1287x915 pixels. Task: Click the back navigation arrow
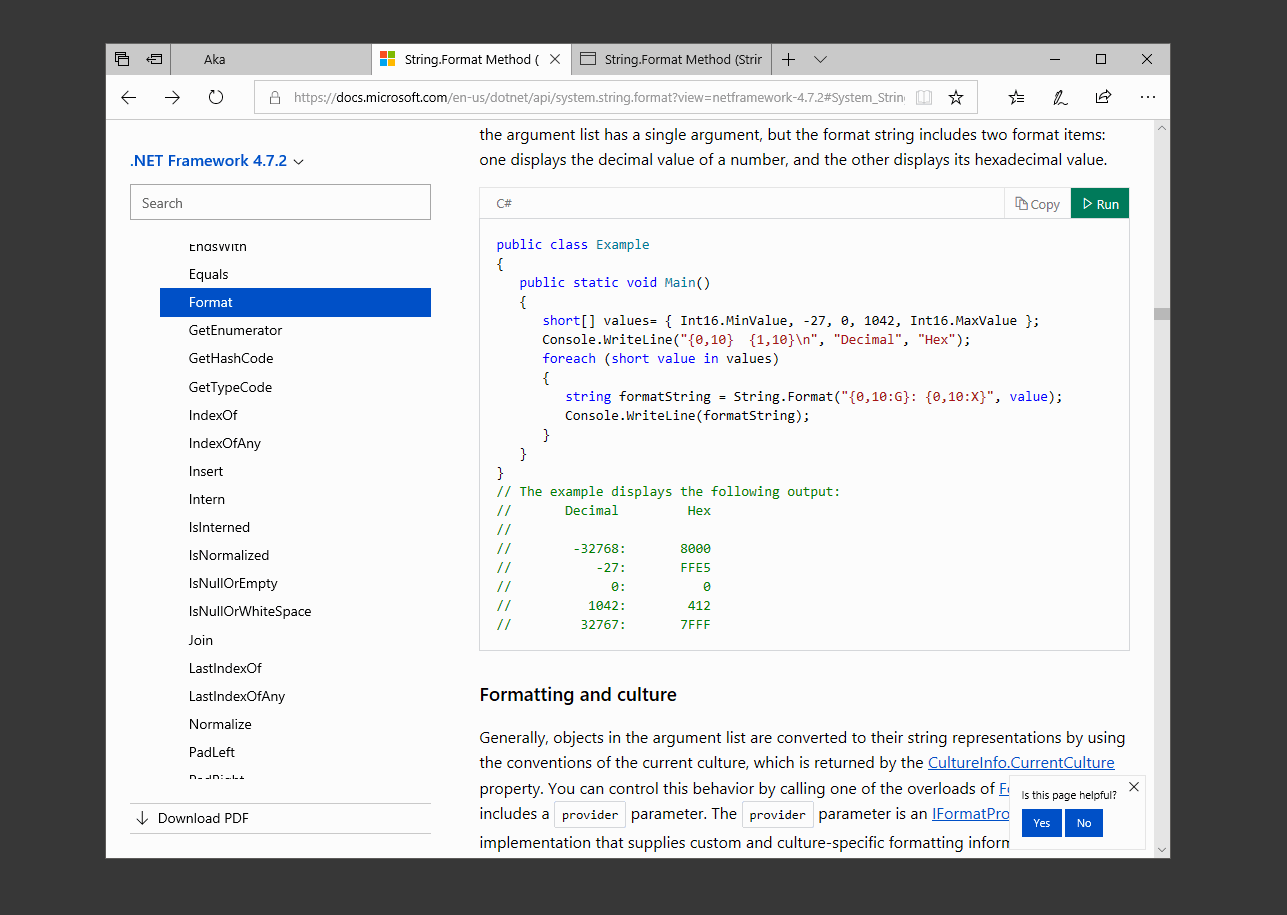tap(128, 97)
